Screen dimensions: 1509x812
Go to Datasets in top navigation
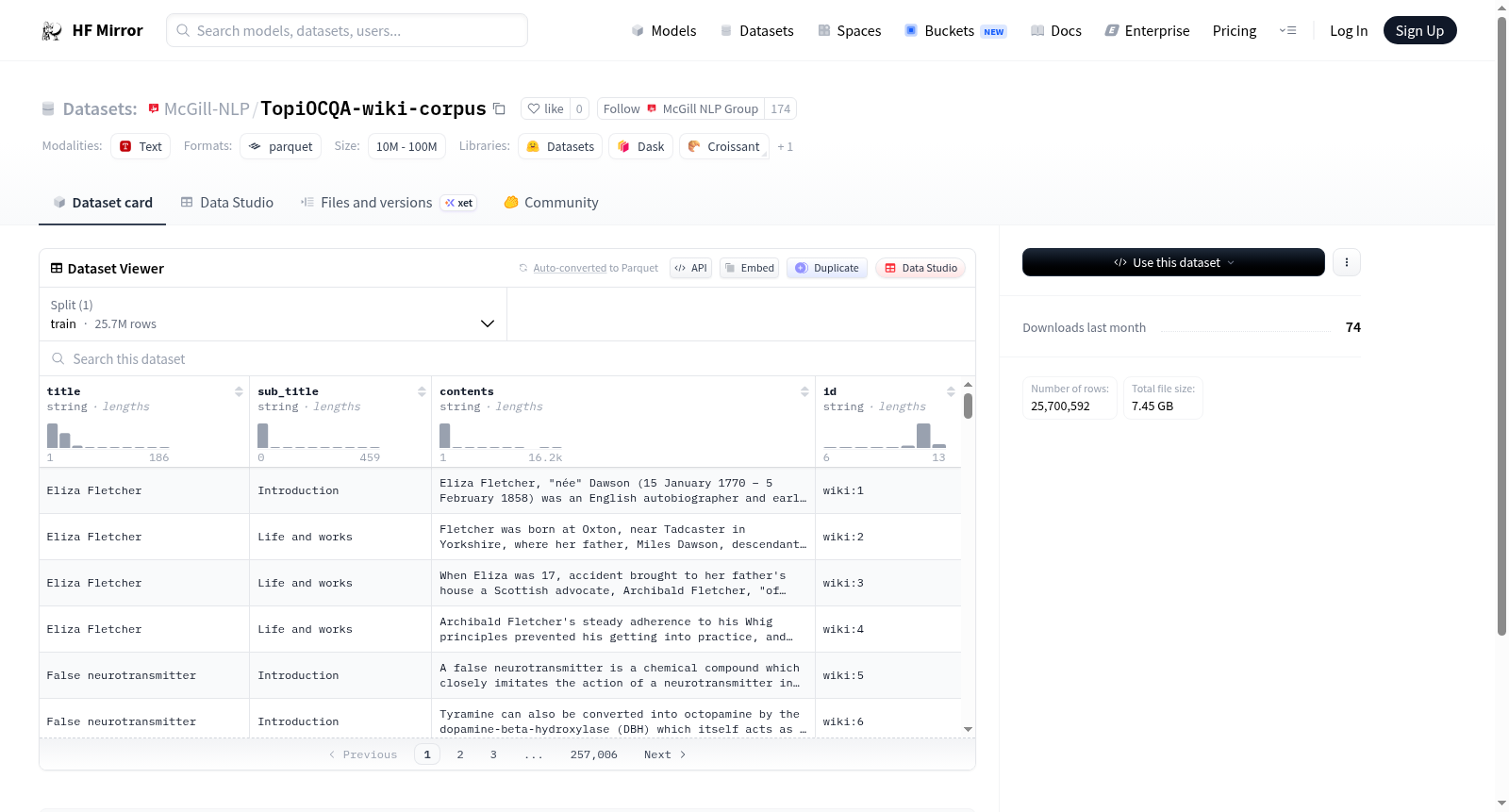tap(756, 30)
